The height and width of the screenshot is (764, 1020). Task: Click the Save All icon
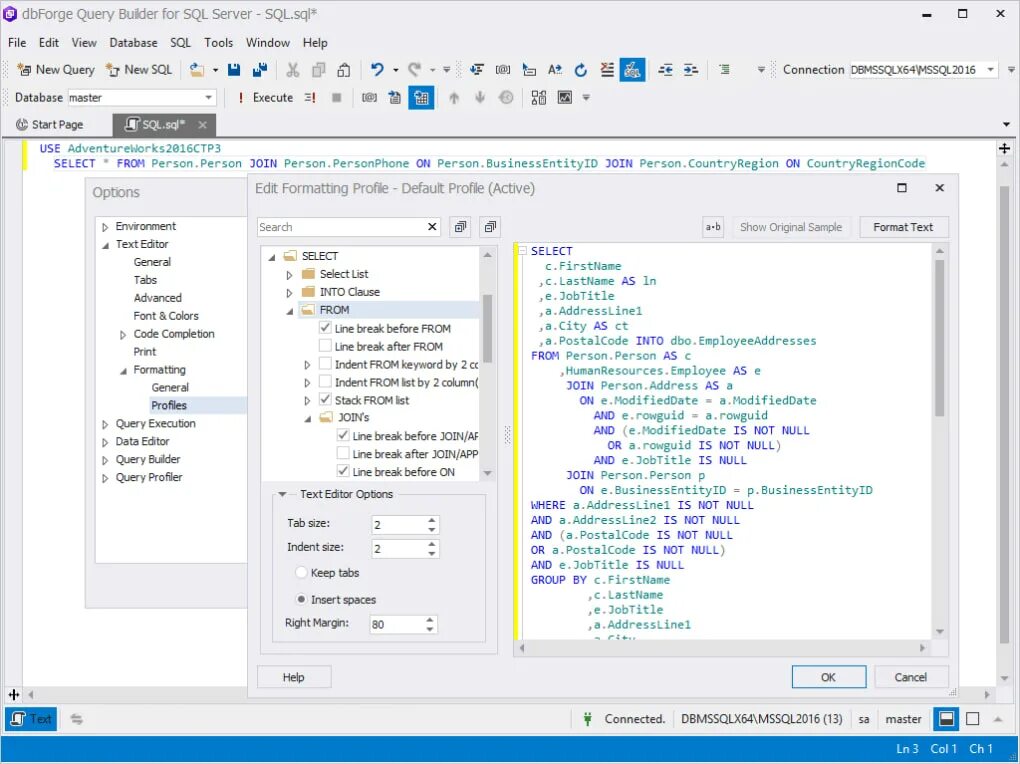[260, 70]
